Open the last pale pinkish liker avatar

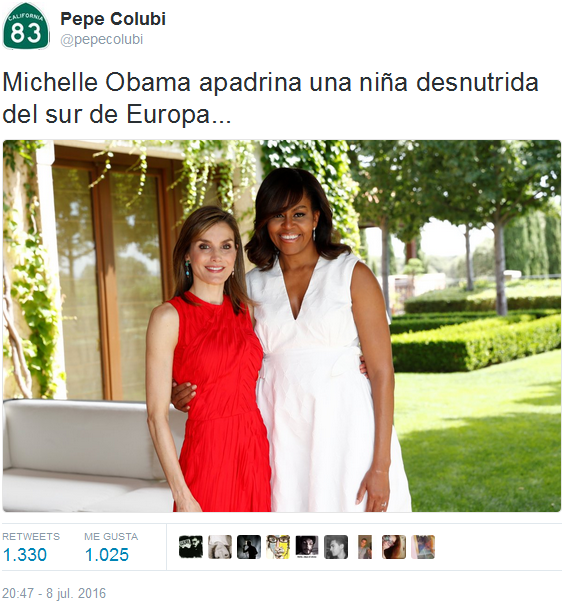(423, 547)
